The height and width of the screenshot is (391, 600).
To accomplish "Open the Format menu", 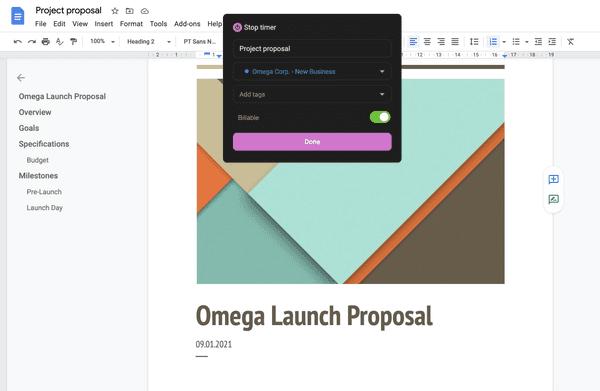I will point(131,24).
